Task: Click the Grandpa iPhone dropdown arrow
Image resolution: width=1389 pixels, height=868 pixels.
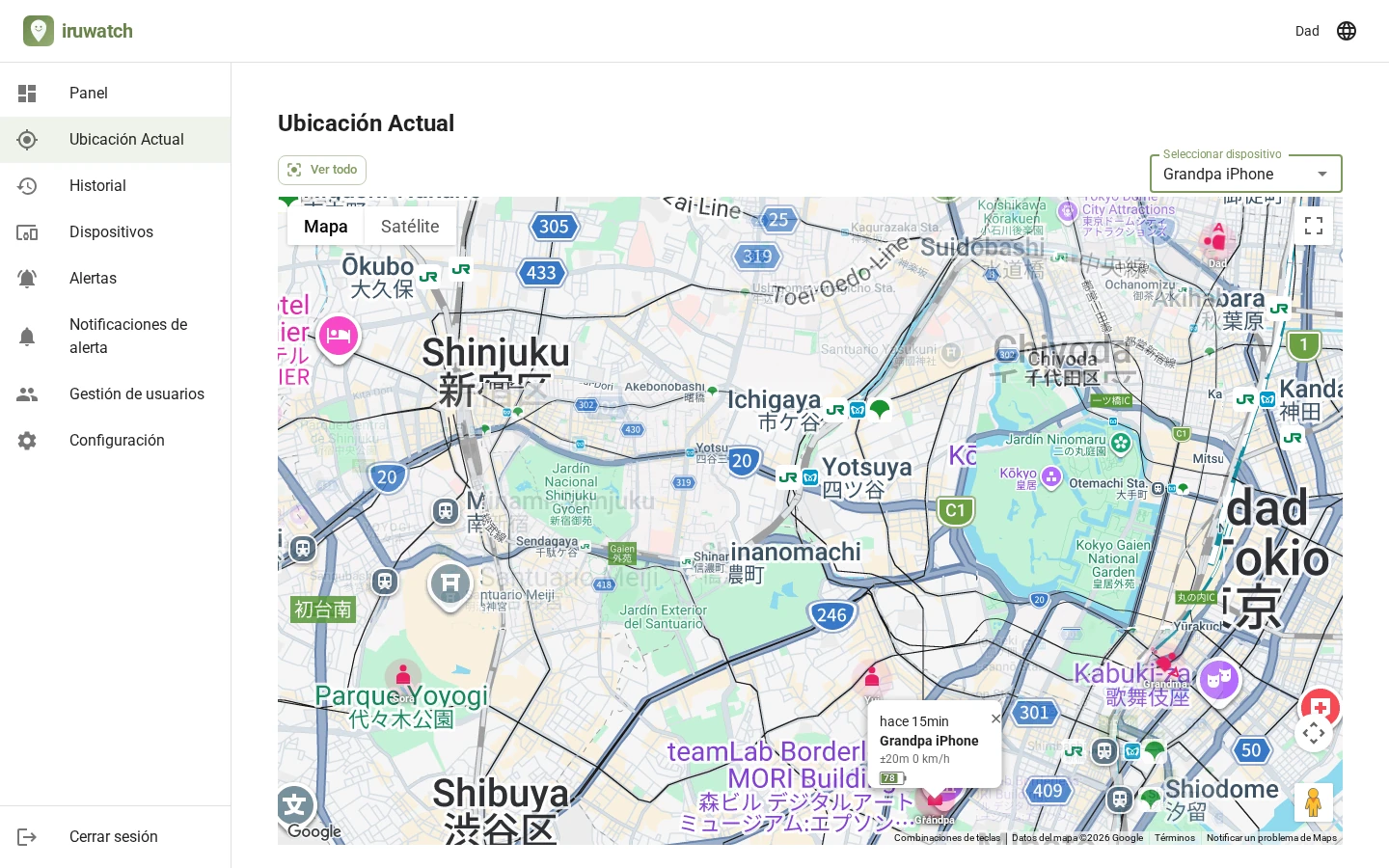Action: (x=1322, y=175)
